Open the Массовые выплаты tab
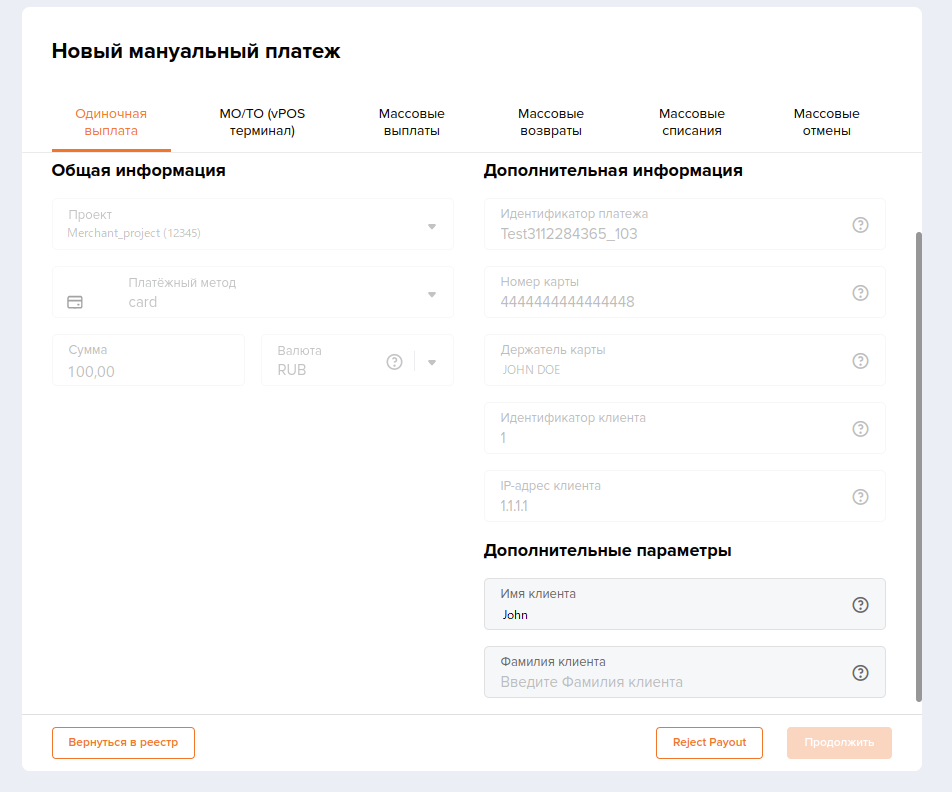The width and height of the screenshot is (952, 792). point(412,122)
